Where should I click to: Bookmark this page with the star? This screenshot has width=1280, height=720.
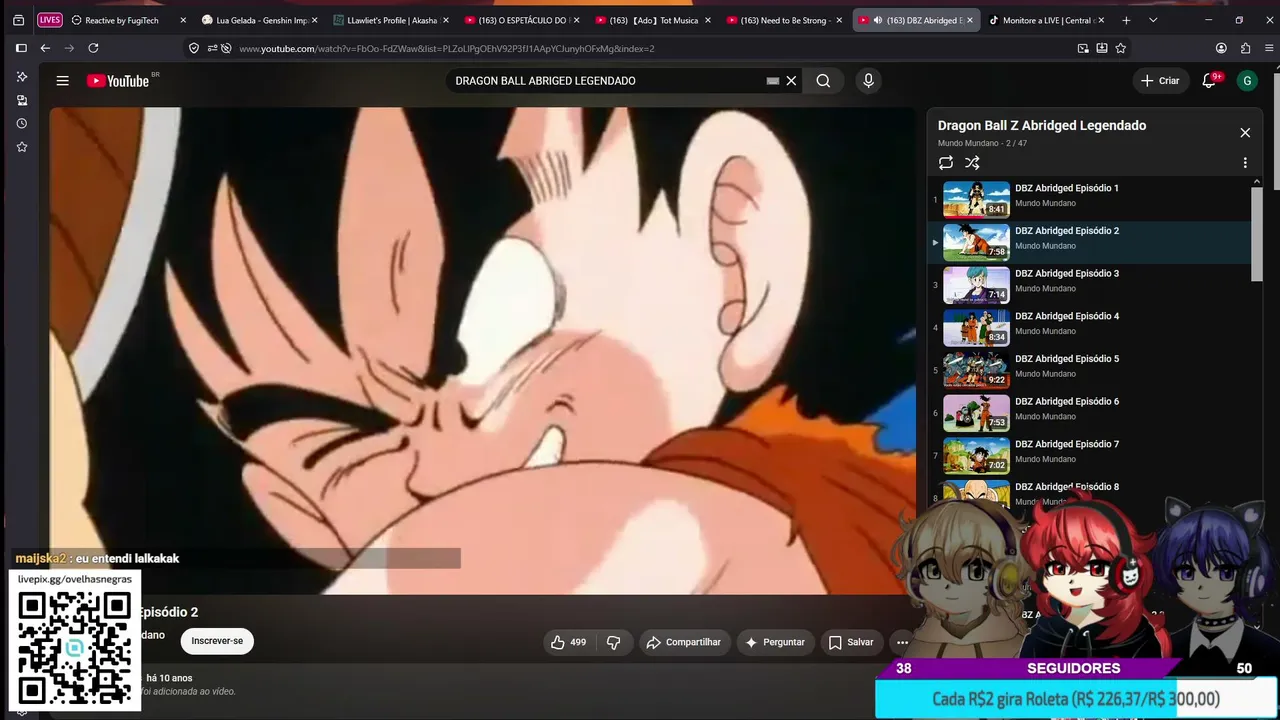click(1121, 48)
